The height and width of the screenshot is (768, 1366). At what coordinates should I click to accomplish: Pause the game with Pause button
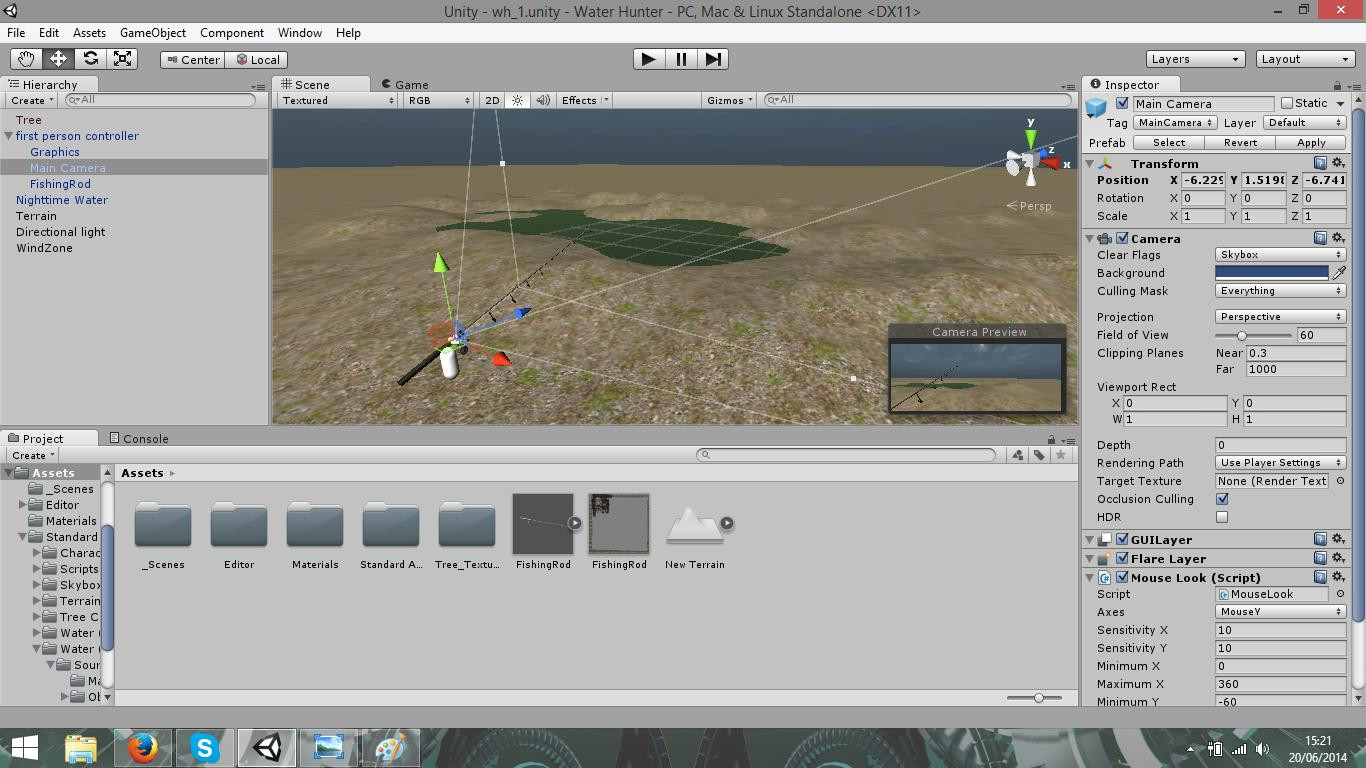(681, 59)
